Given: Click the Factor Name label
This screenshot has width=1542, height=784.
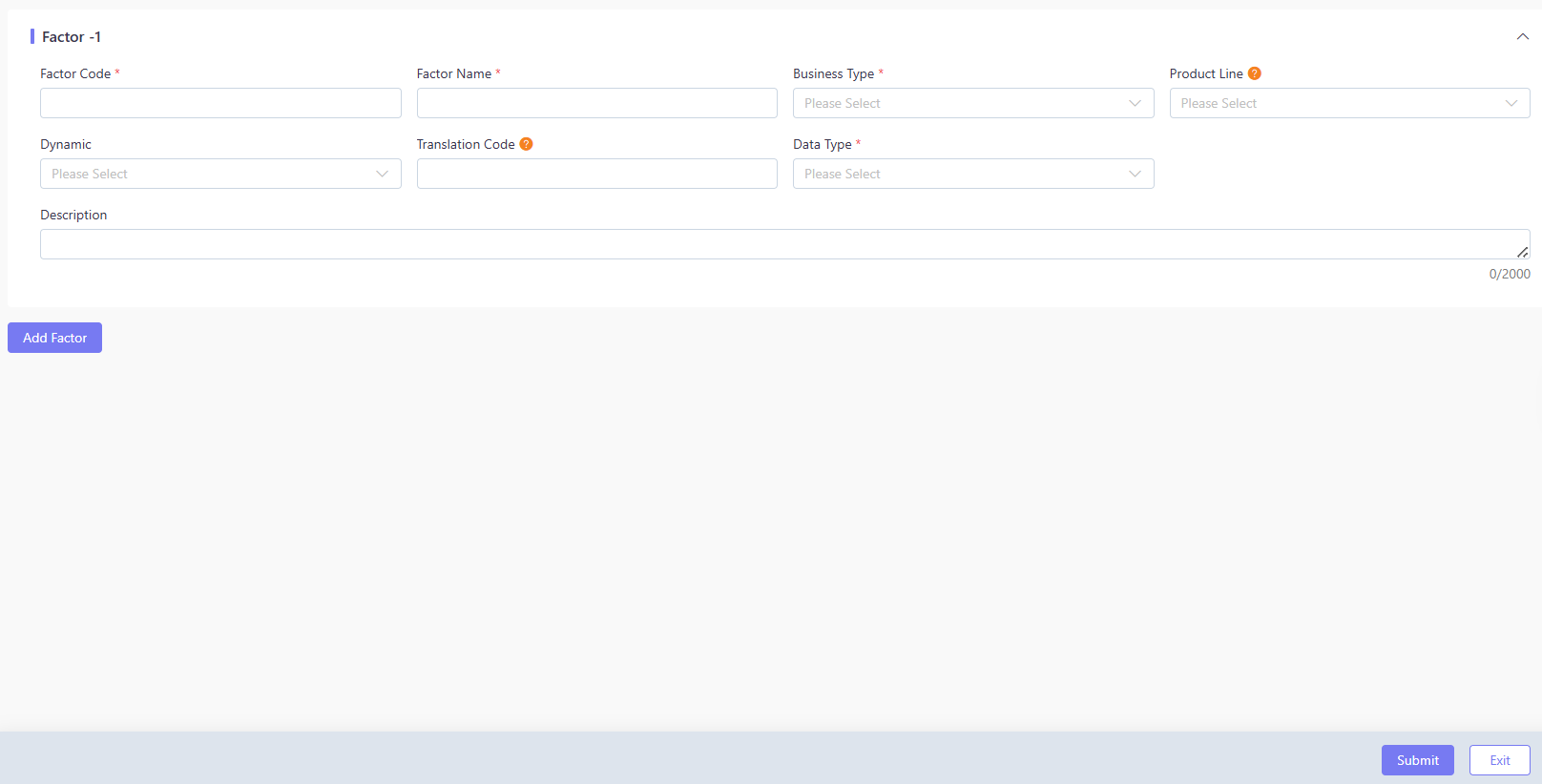Looking at the screenshot, I should [454, 73].
